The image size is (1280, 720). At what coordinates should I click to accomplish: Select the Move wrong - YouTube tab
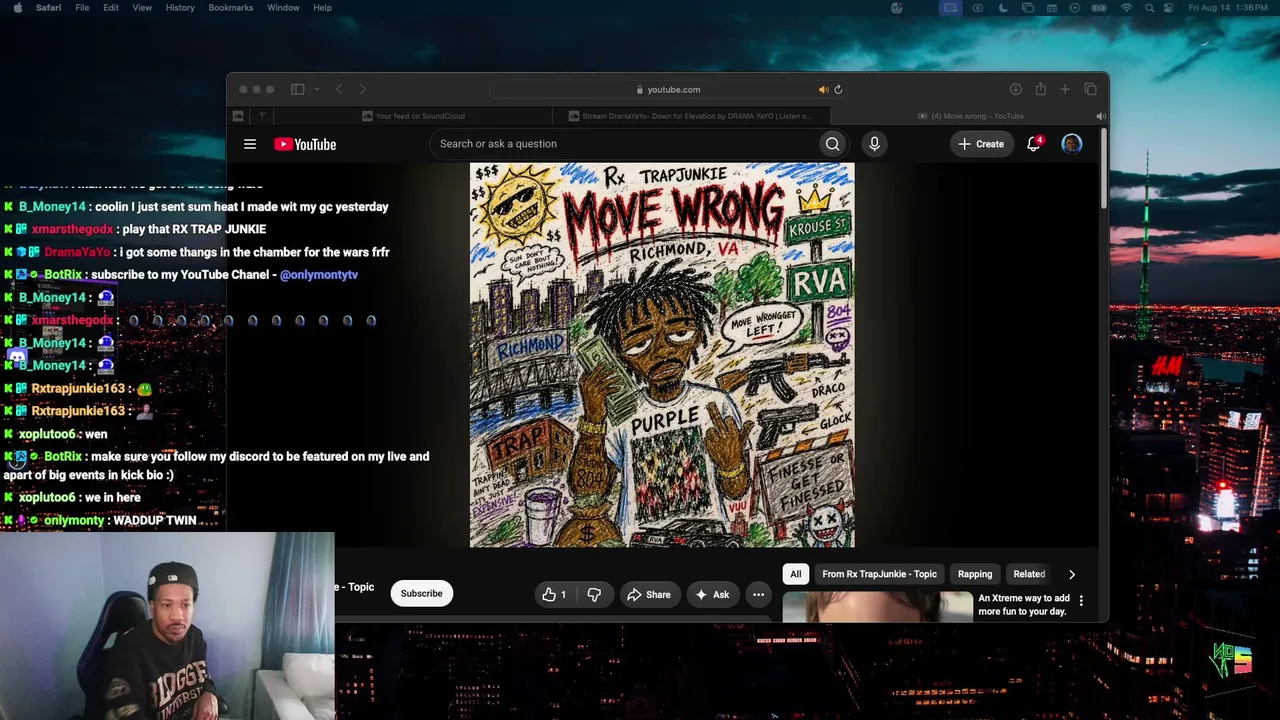972,116
